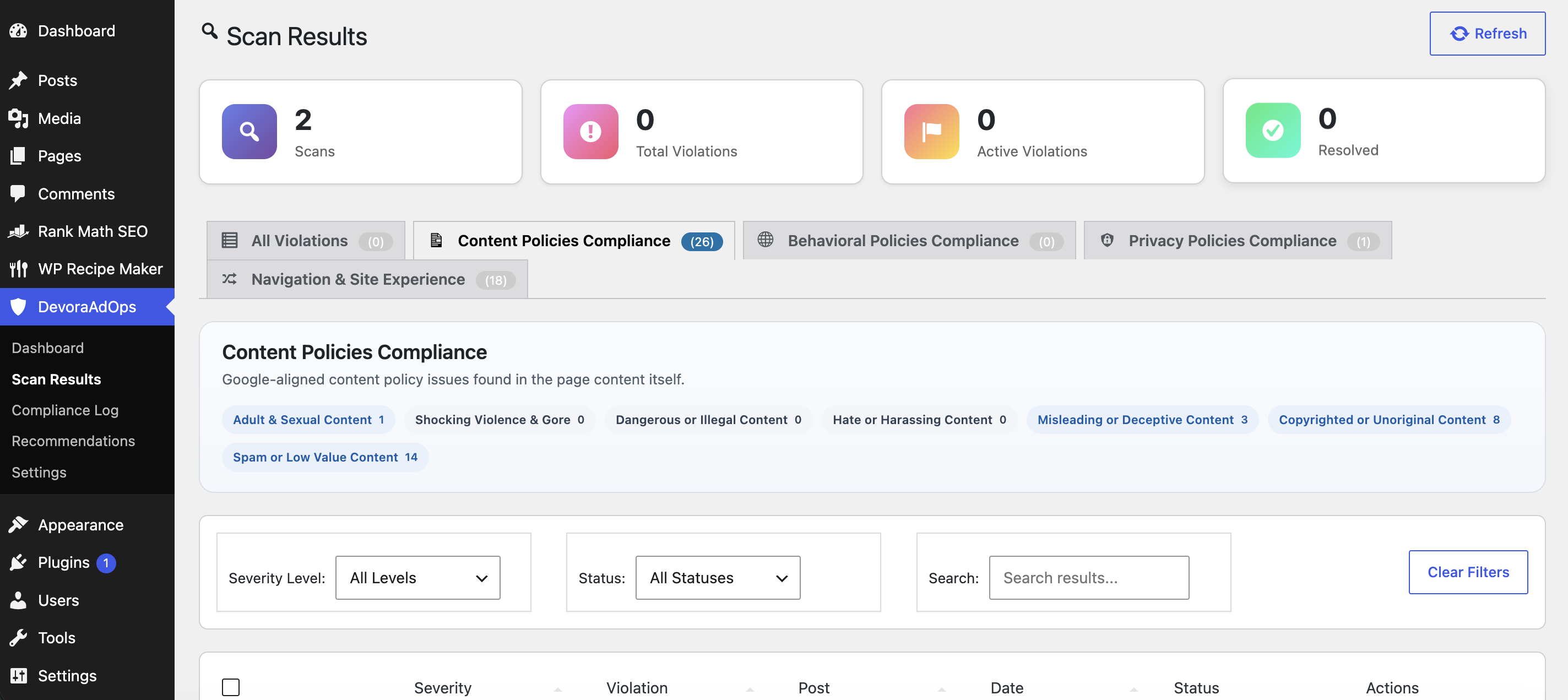Sort the table by Date column
Screen dimensions: 1568x700
[x=1007, y=688]
